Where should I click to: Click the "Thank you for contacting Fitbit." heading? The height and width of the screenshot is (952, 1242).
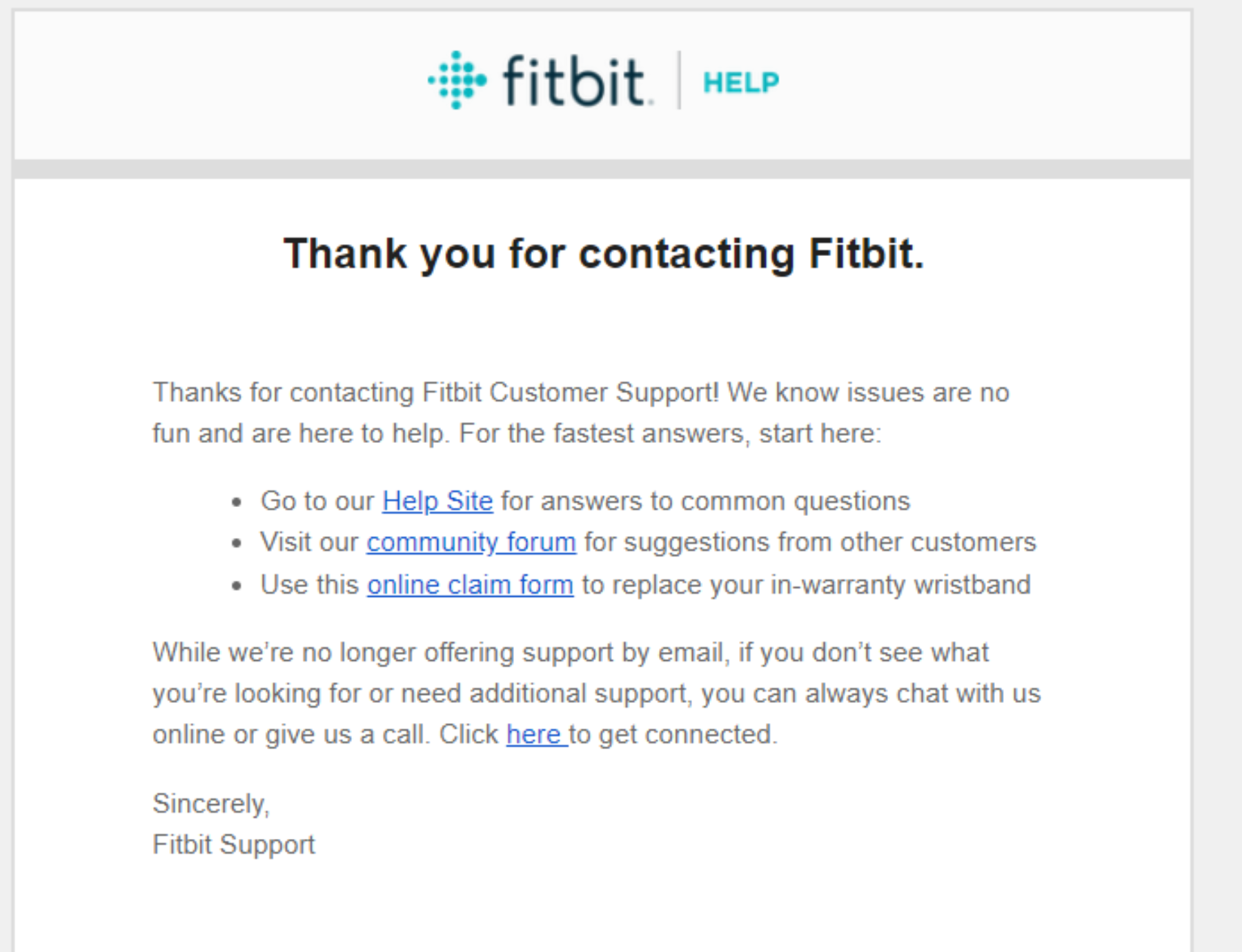604,253
